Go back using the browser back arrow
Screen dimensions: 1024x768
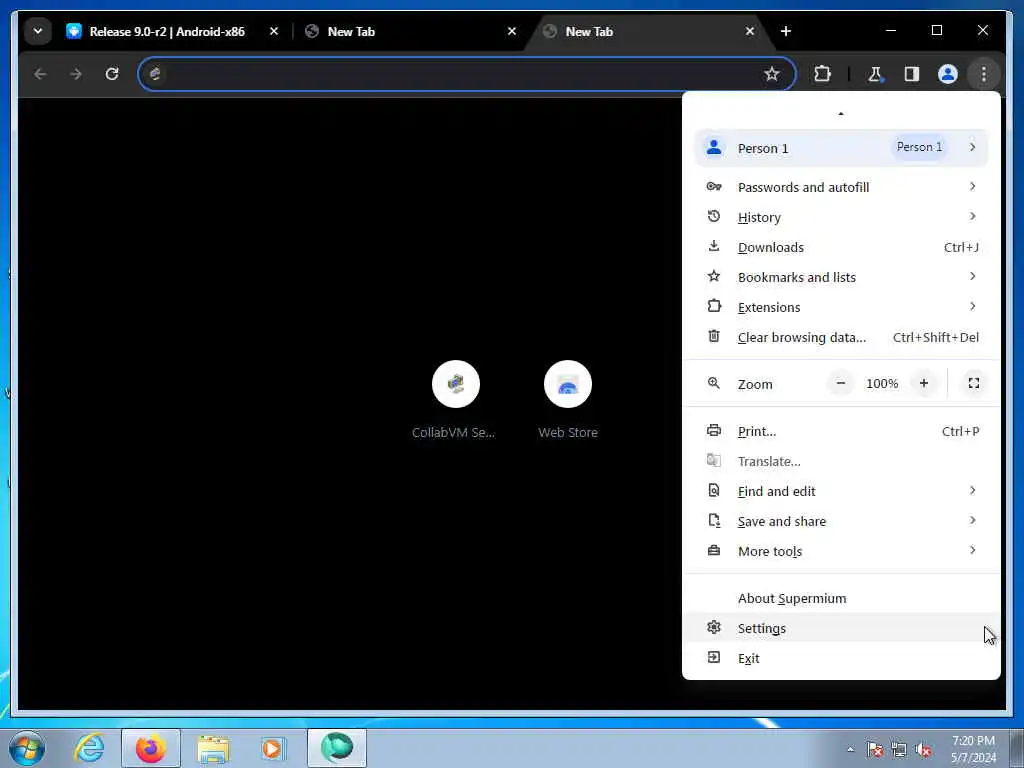[40, 74]
